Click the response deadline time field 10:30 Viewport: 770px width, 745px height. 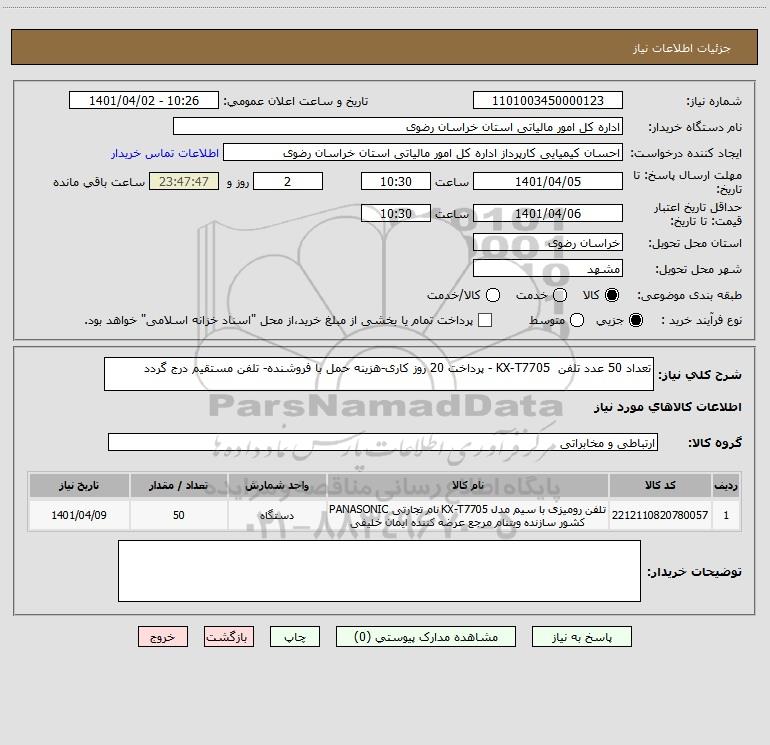click(396, 181)
